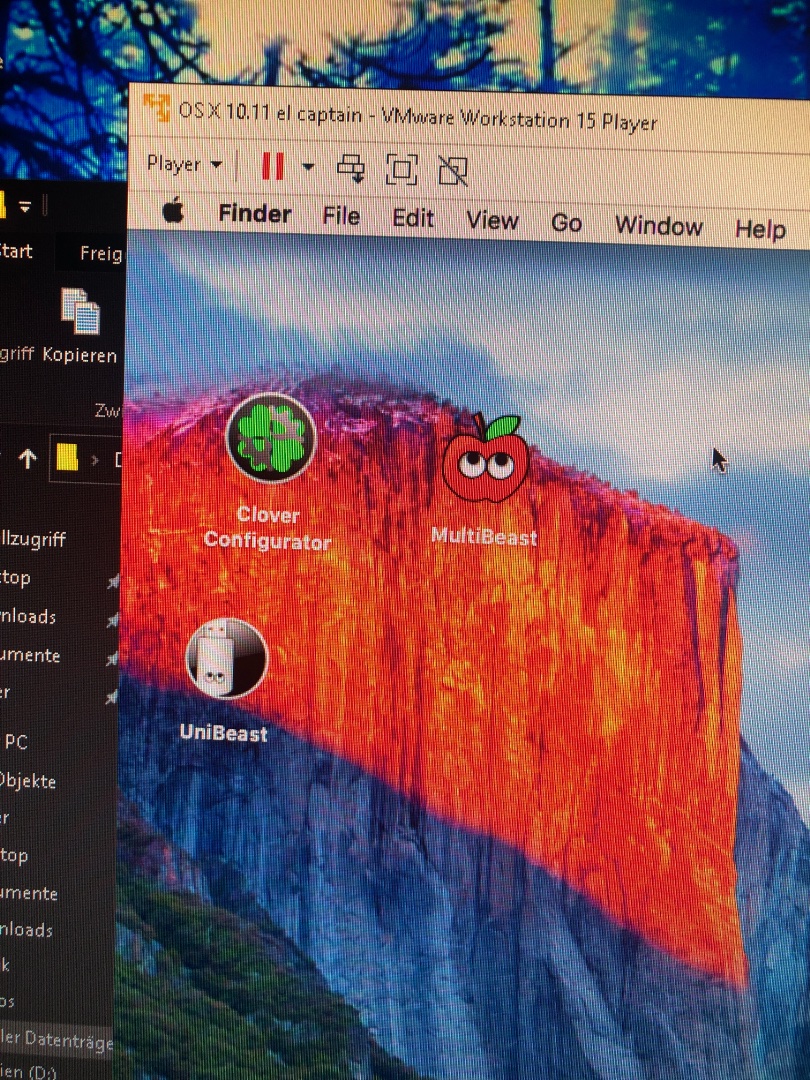
Task: Click the UniBeast label text
Action: [x=224, y=732]
